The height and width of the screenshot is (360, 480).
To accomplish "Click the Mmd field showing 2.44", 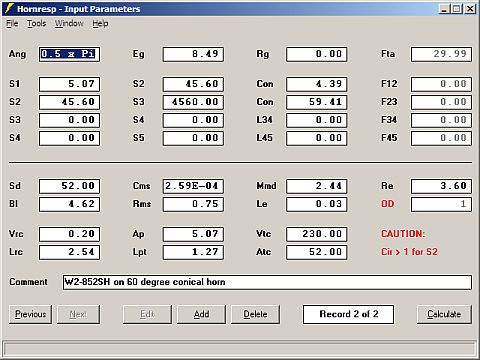I will click(317, 186).
